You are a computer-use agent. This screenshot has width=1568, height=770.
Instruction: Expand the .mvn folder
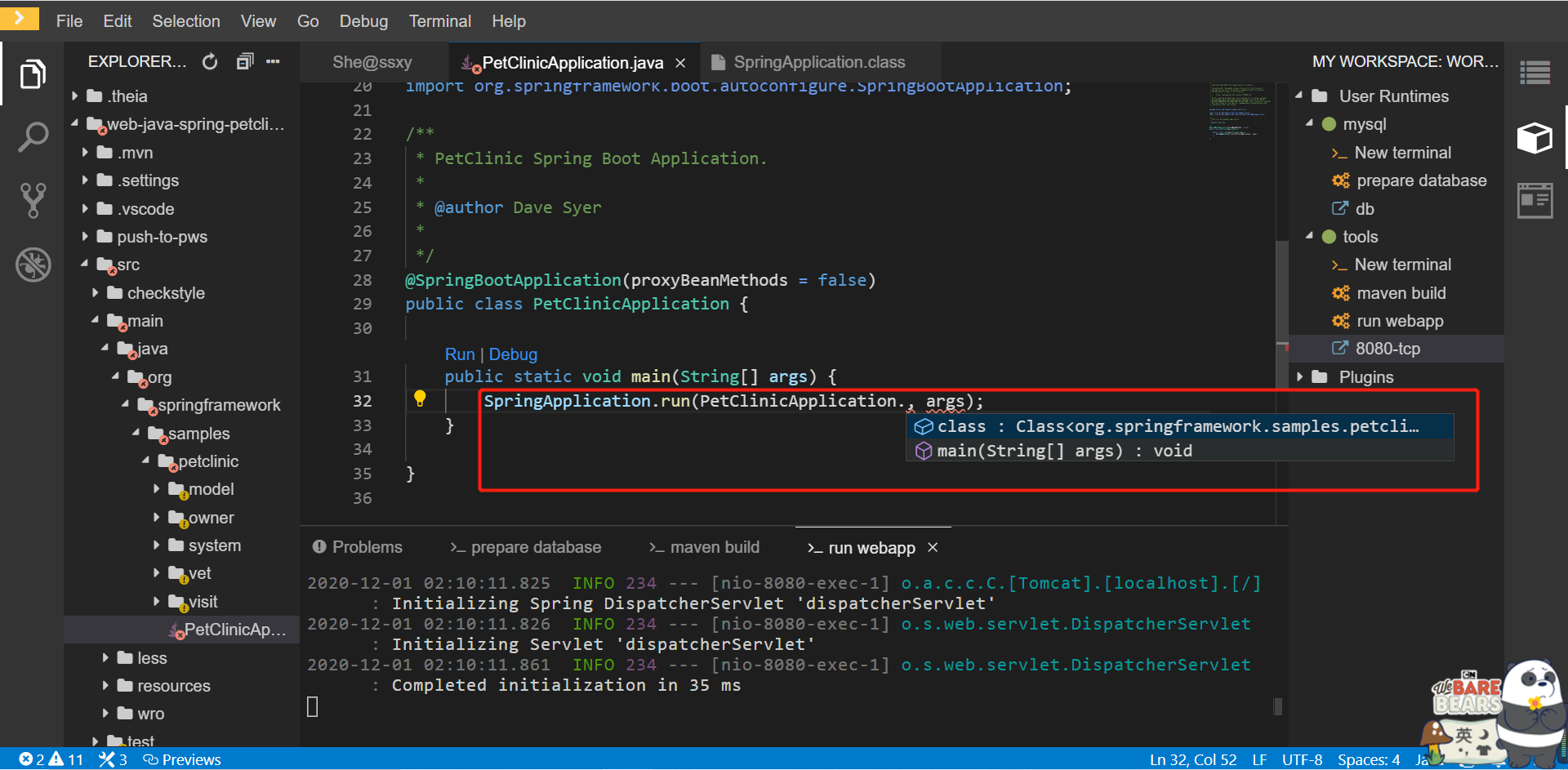point(85,152)
